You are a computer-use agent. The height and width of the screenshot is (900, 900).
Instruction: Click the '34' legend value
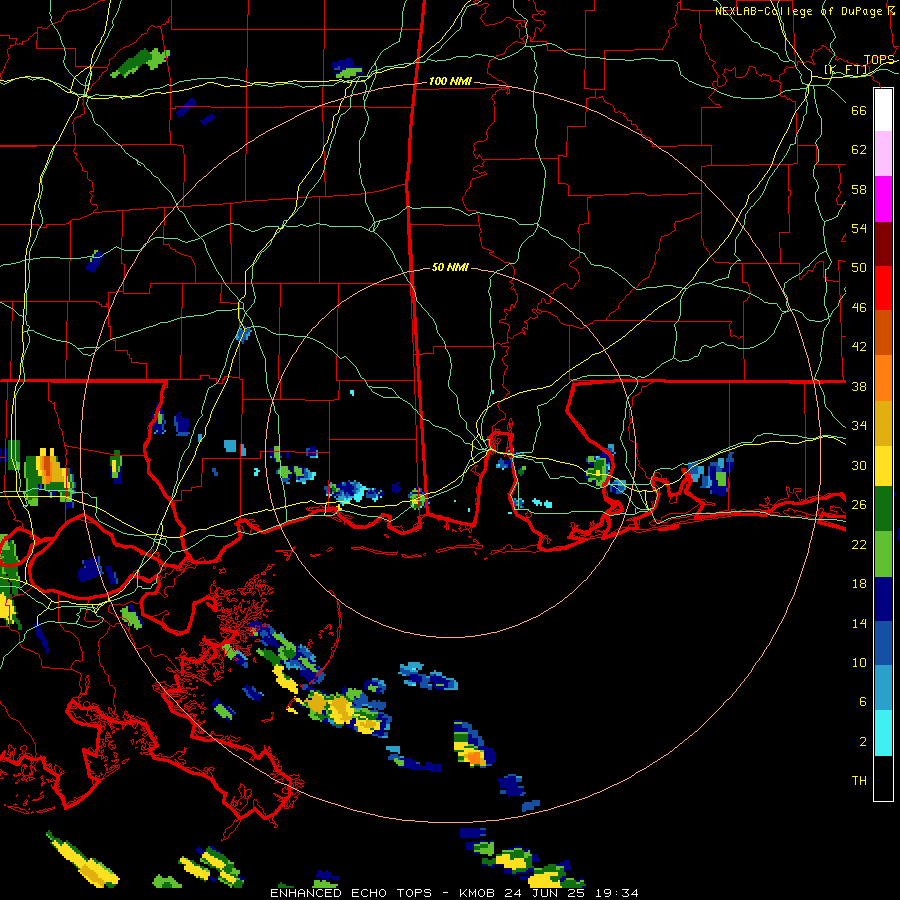click(859, 426)
